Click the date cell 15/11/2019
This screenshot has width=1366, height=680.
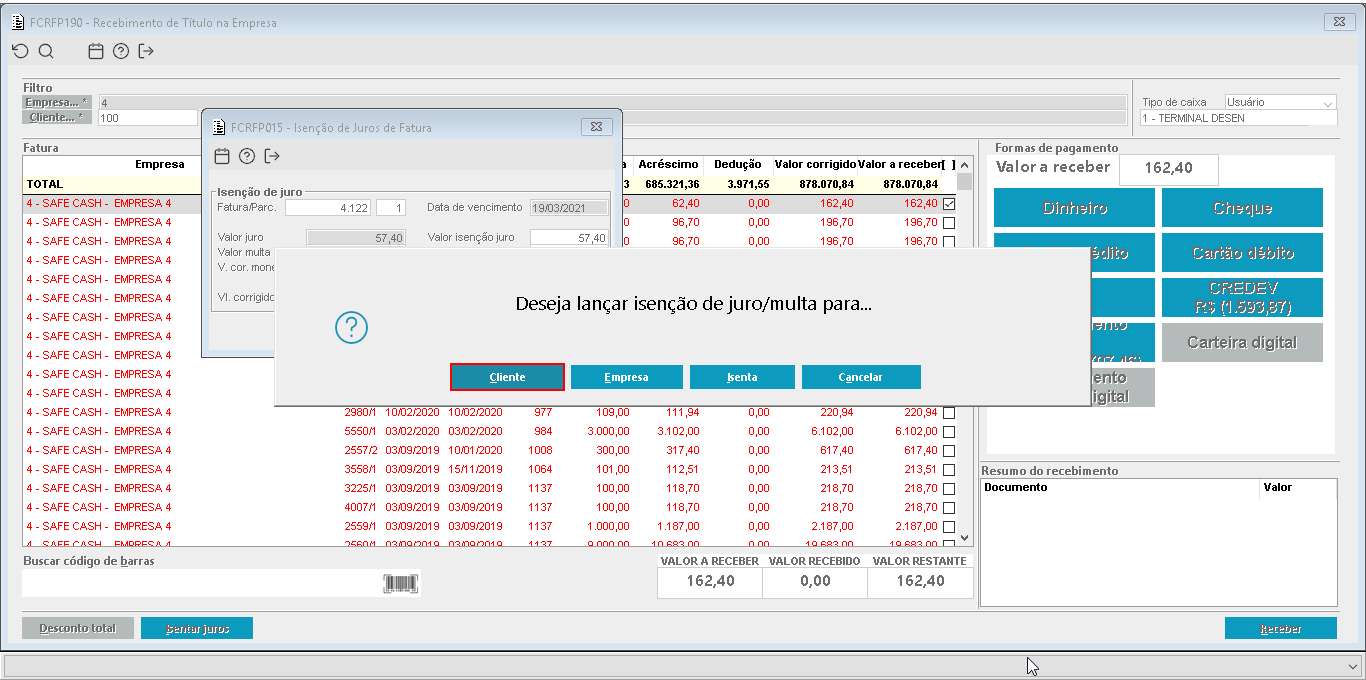[x=475, y=469]
